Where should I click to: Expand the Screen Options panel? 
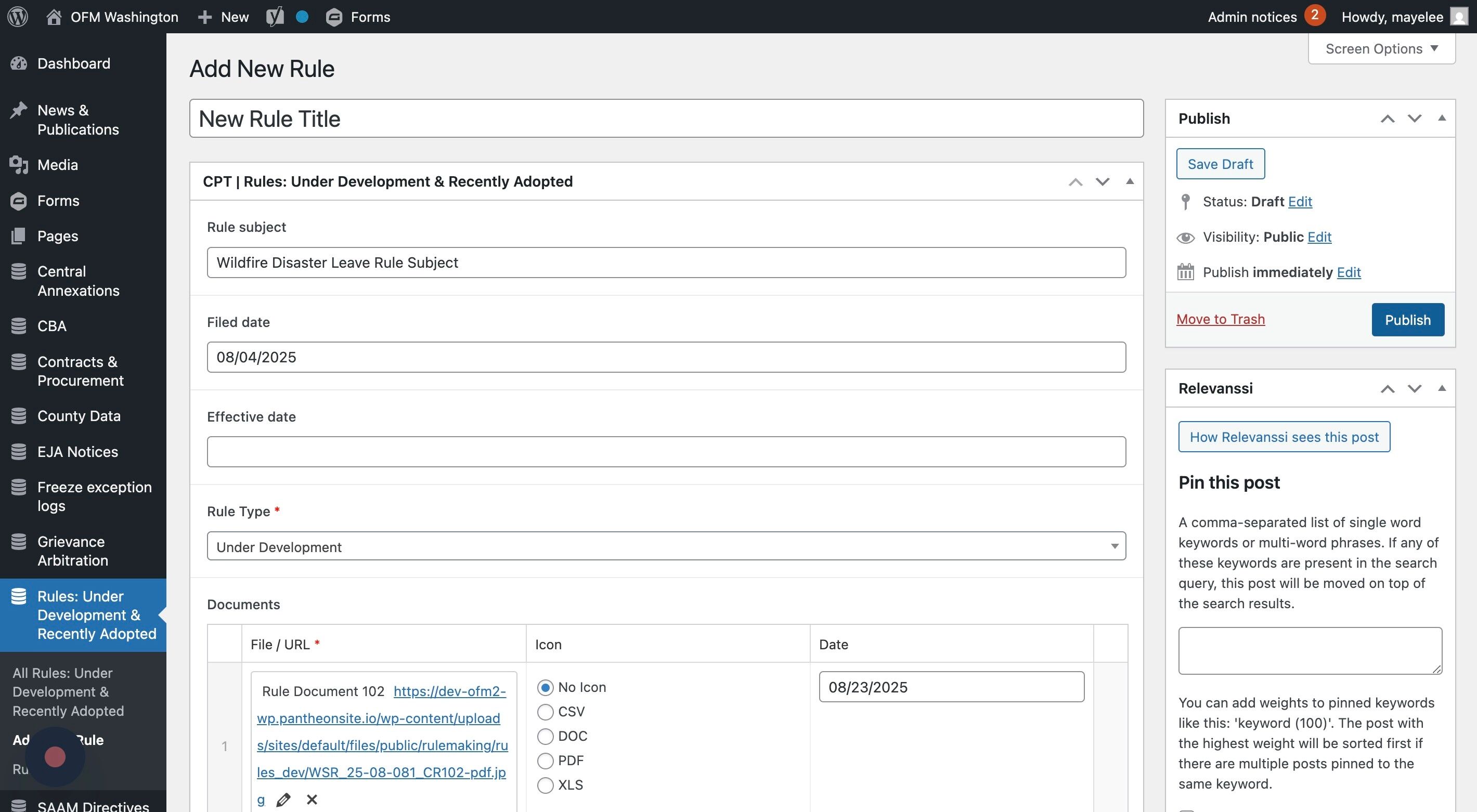click(x=1381, y=49)
